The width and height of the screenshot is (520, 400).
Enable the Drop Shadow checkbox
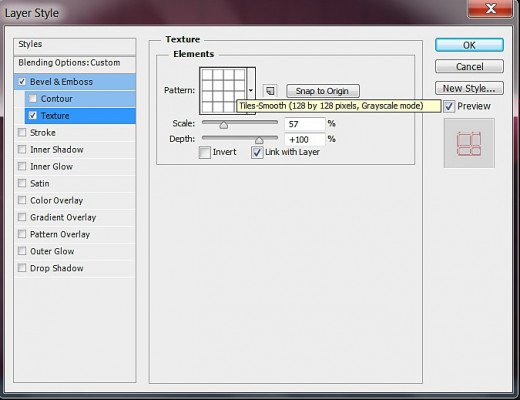pos(22,268)
